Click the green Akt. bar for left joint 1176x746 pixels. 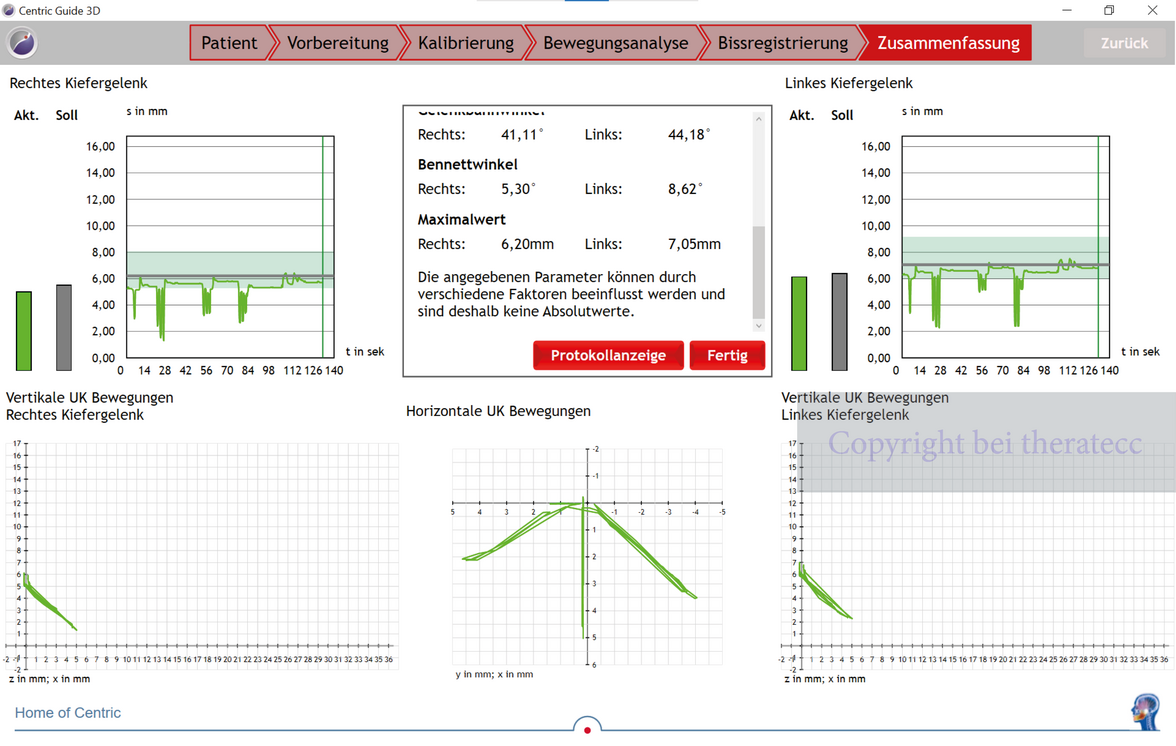(x=799, y=324)
